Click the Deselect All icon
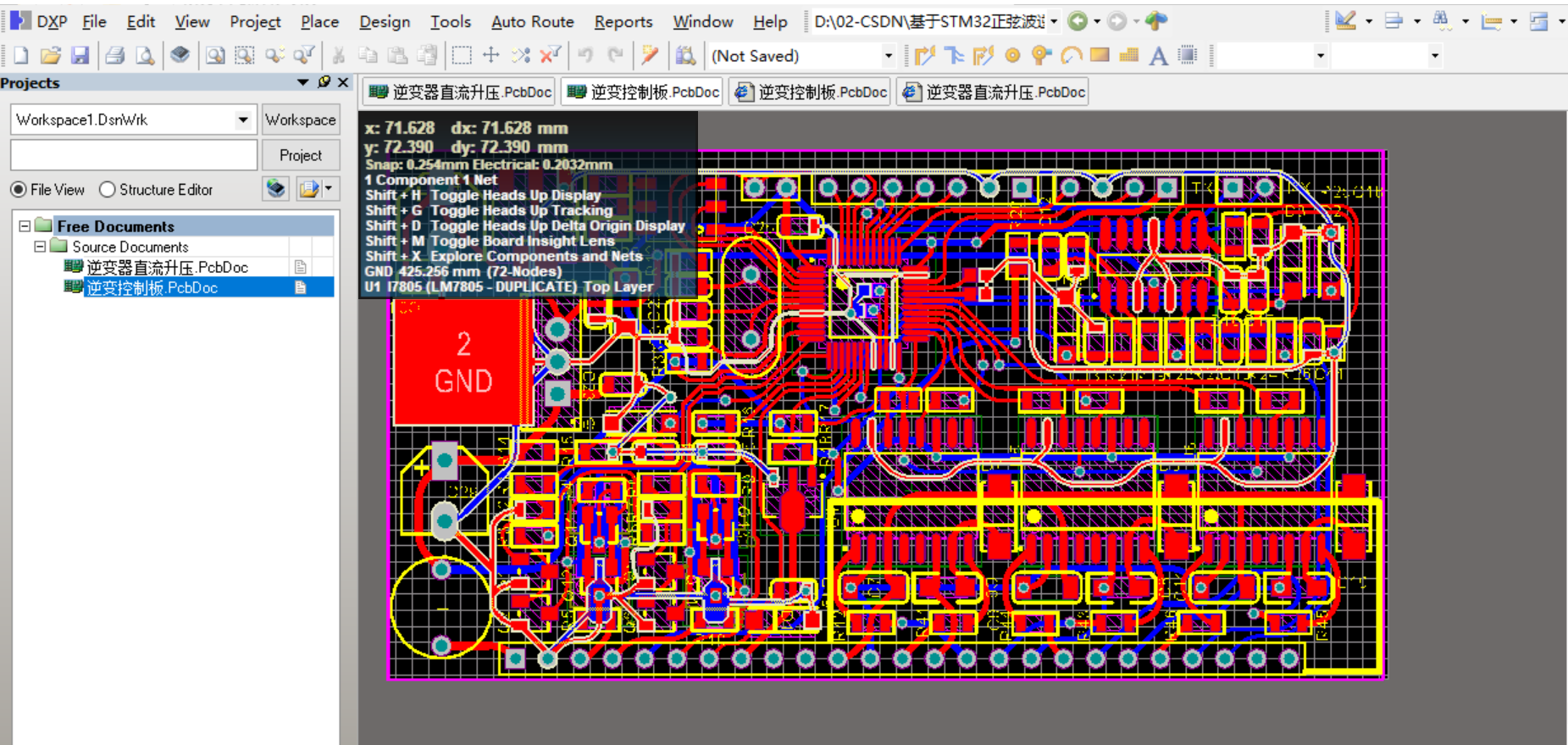The image size is (1568, 745). 520,56
